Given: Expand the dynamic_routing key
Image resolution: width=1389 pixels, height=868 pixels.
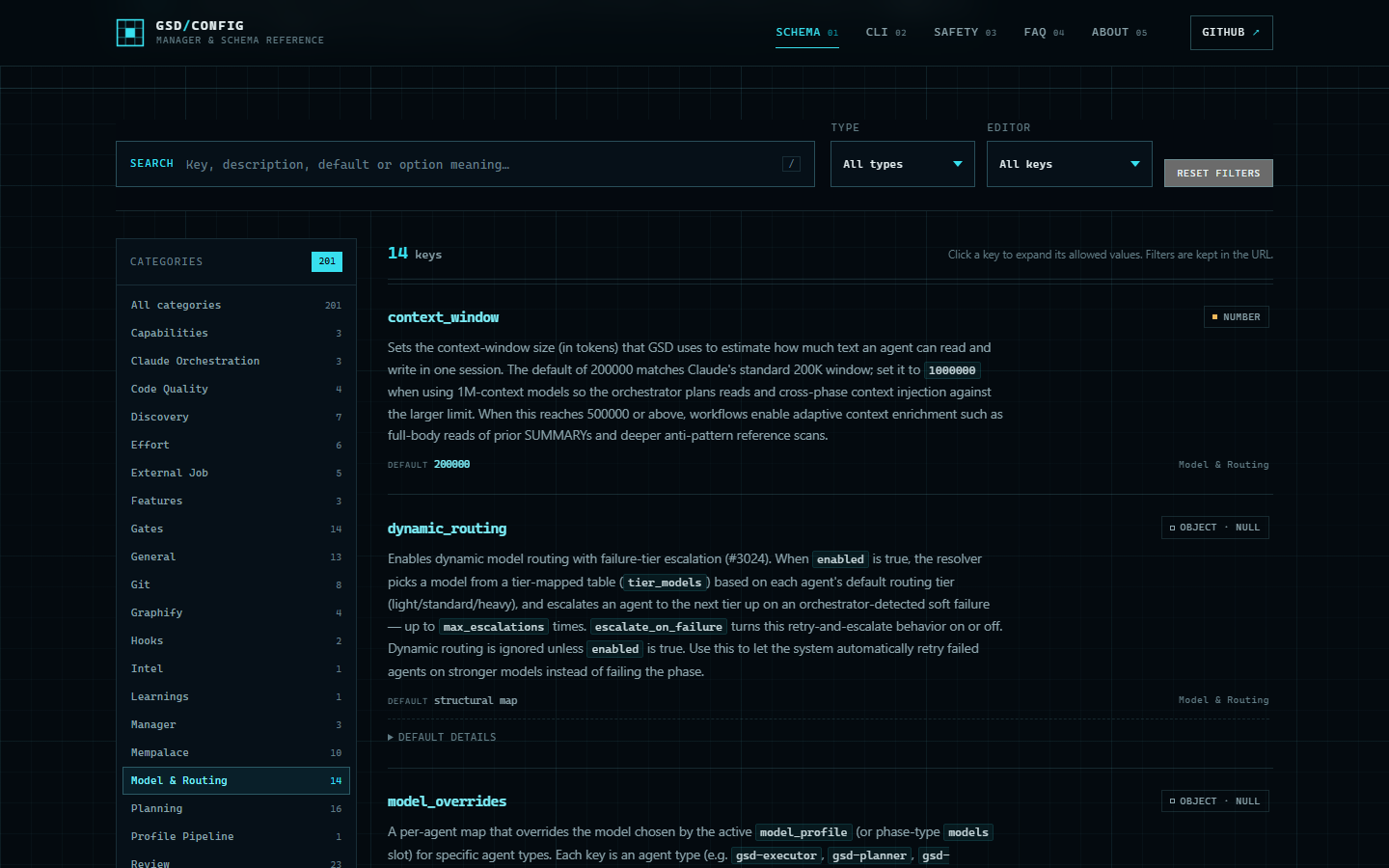Looking at the screenshot, I should (x=448, y=529).
